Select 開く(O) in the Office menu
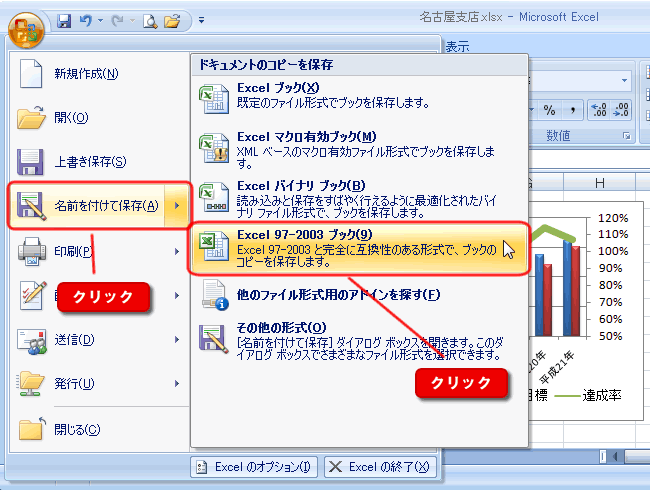Image resolution: width=650 pixels, height=490 pixels. coord(99,118)
